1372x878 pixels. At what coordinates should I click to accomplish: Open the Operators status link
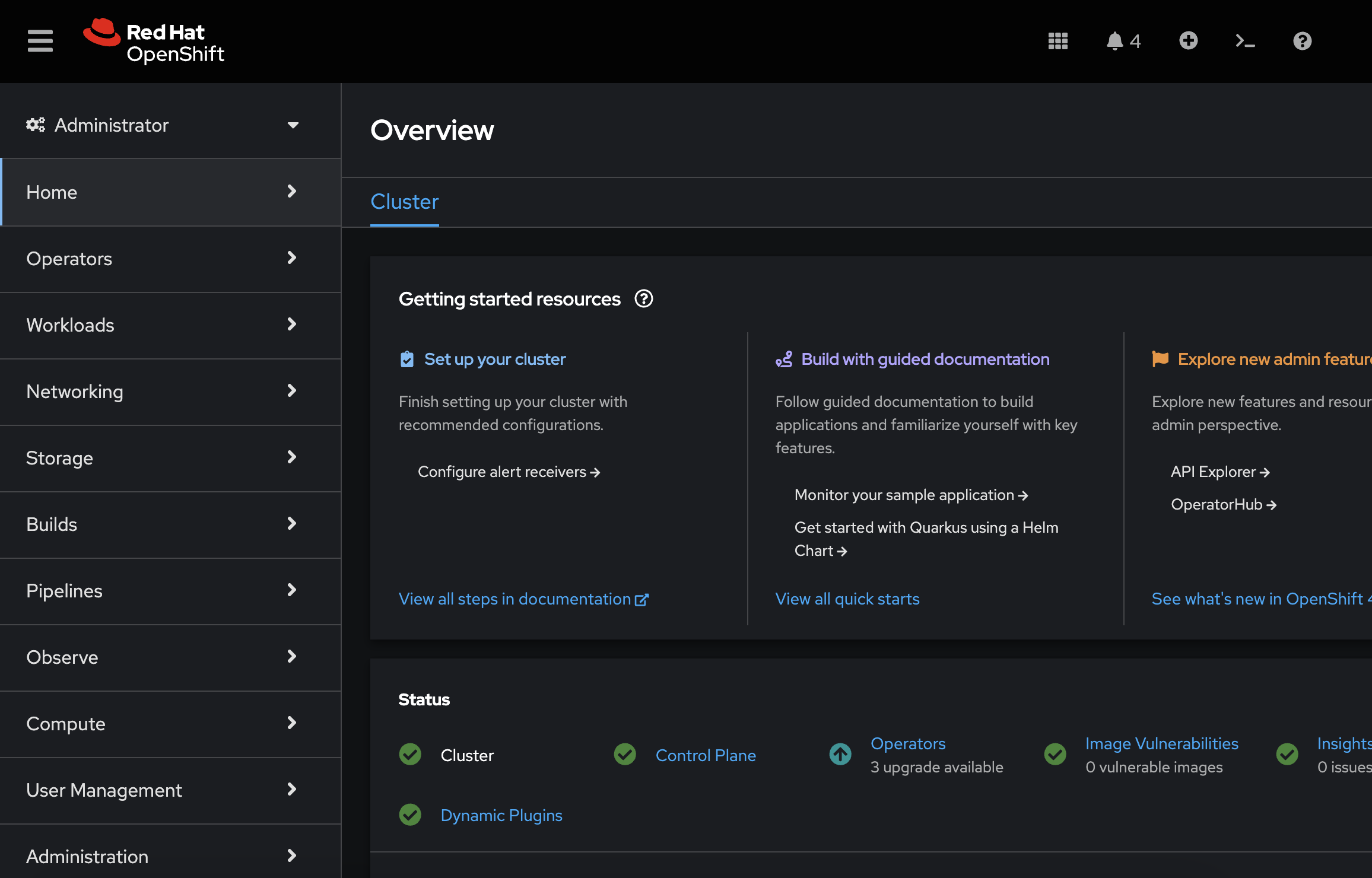tap(908, 743)
